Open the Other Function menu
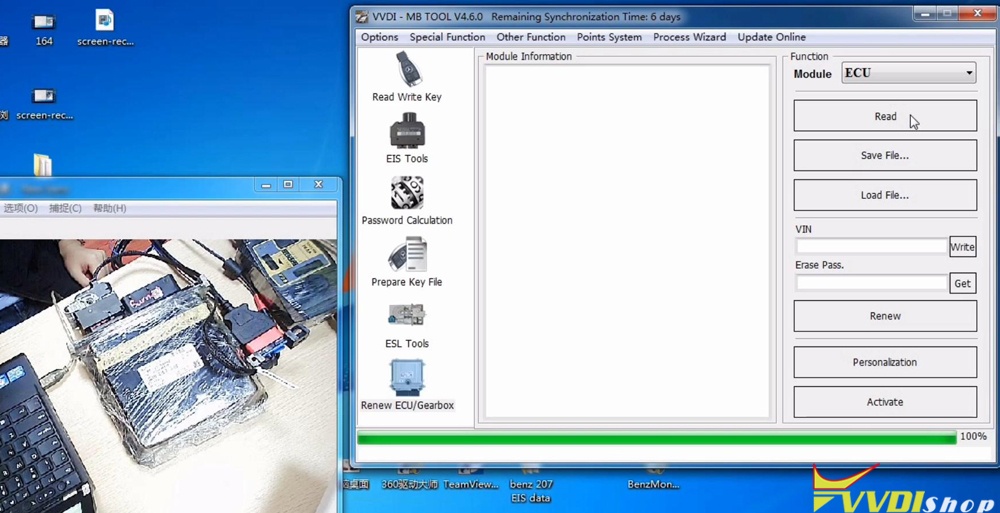This screenshot has width=1000, height=513. tap(531, 37)
